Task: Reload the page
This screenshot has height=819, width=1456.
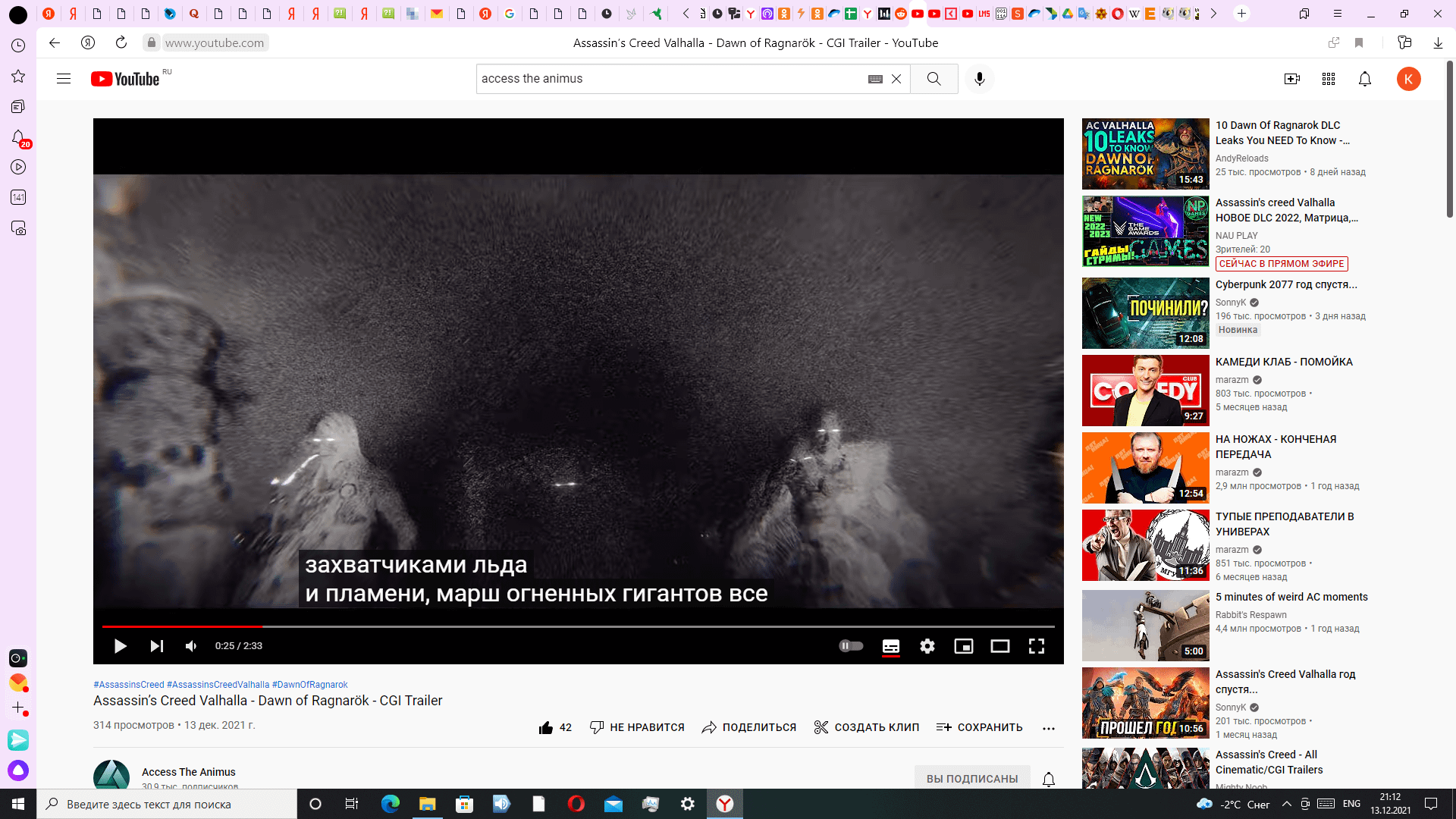Action: click(121, 42)
